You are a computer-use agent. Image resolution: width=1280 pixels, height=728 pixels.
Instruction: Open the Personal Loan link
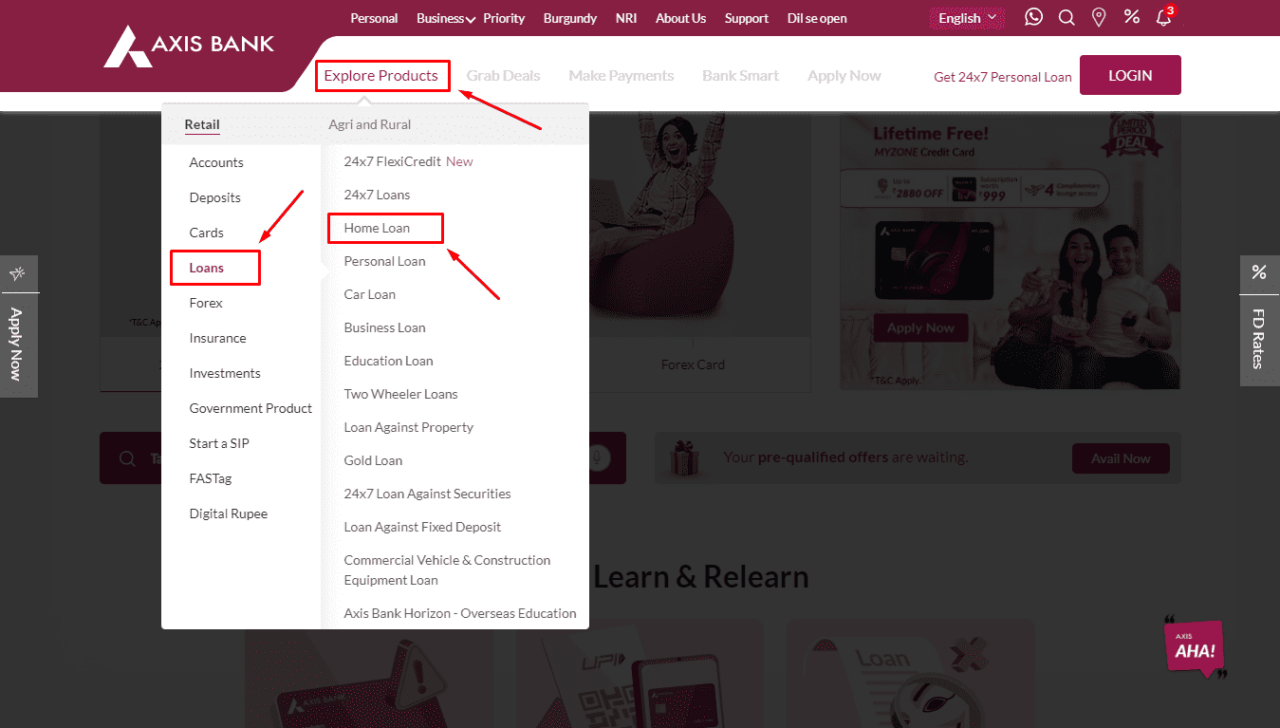(384, 261)
